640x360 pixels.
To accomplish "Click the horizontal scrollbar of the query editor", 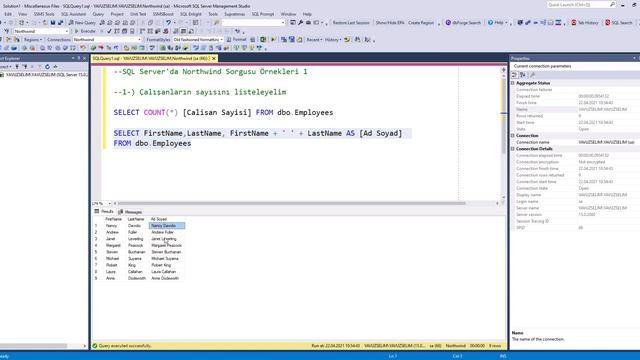I will pyautogui.click(x=291, y=203).
